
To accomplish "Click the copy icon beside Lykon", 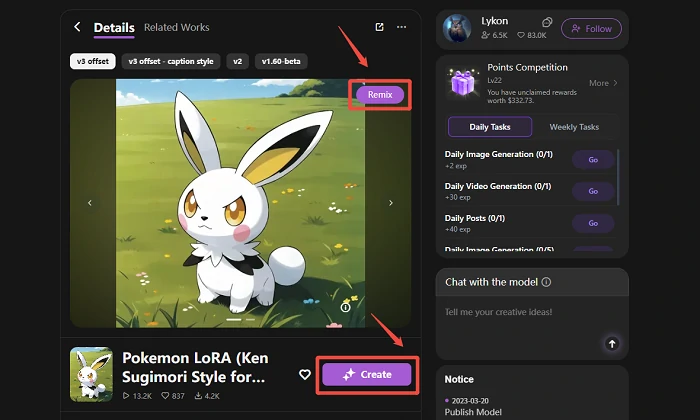I will pos(547,22).
